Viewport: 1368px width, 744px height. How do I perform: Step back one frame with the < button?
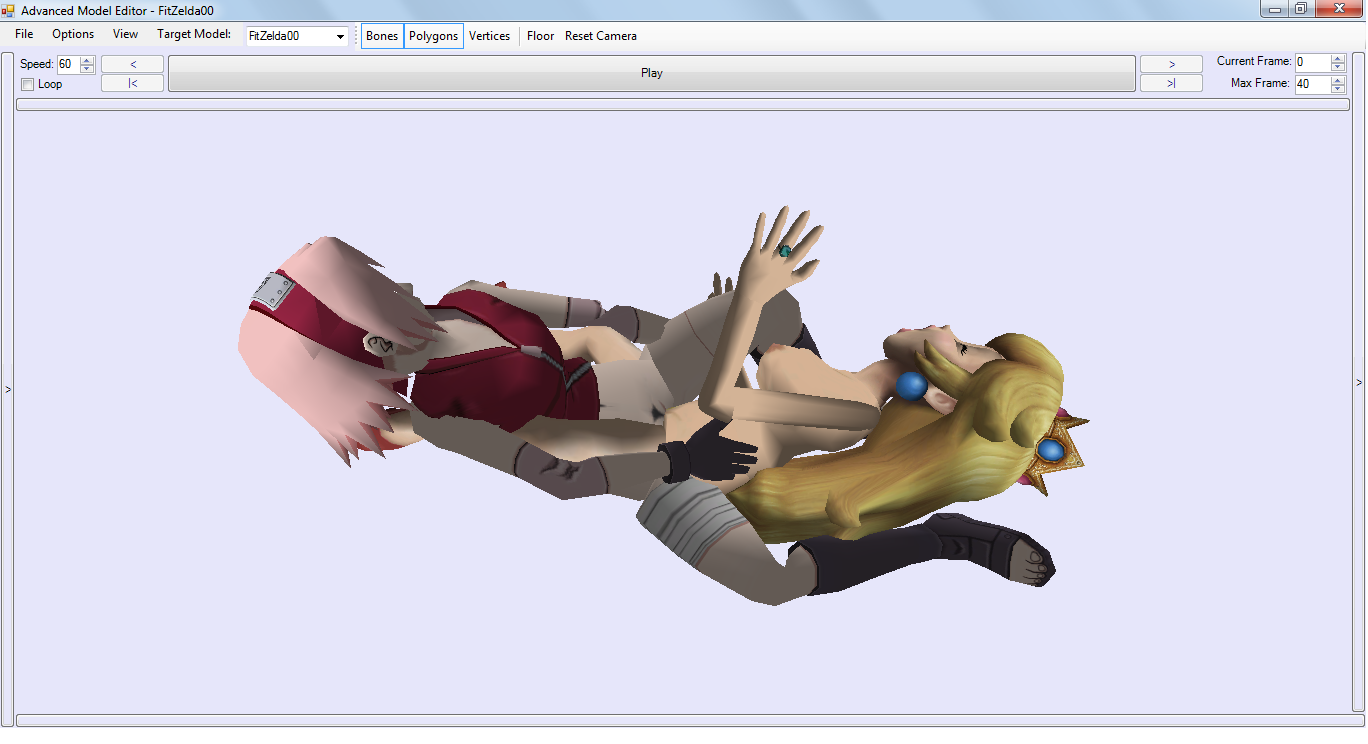pos(132,64)
